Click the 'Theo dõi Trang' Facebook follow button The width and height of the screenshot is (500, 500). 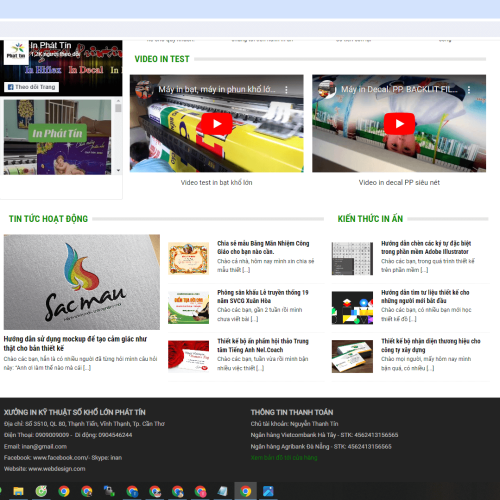click(31, 87)
